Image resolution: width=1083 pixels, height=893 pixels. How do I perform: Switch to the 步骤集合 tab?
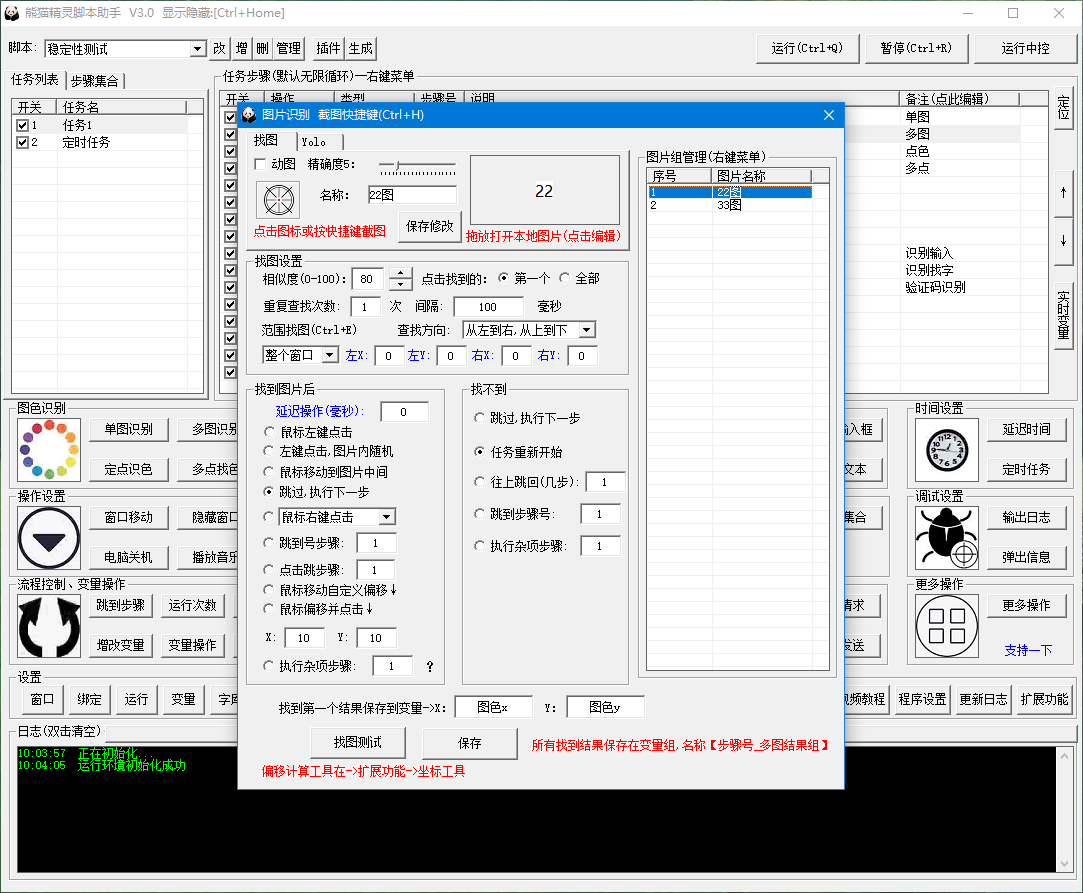click(x=96, y=81)
